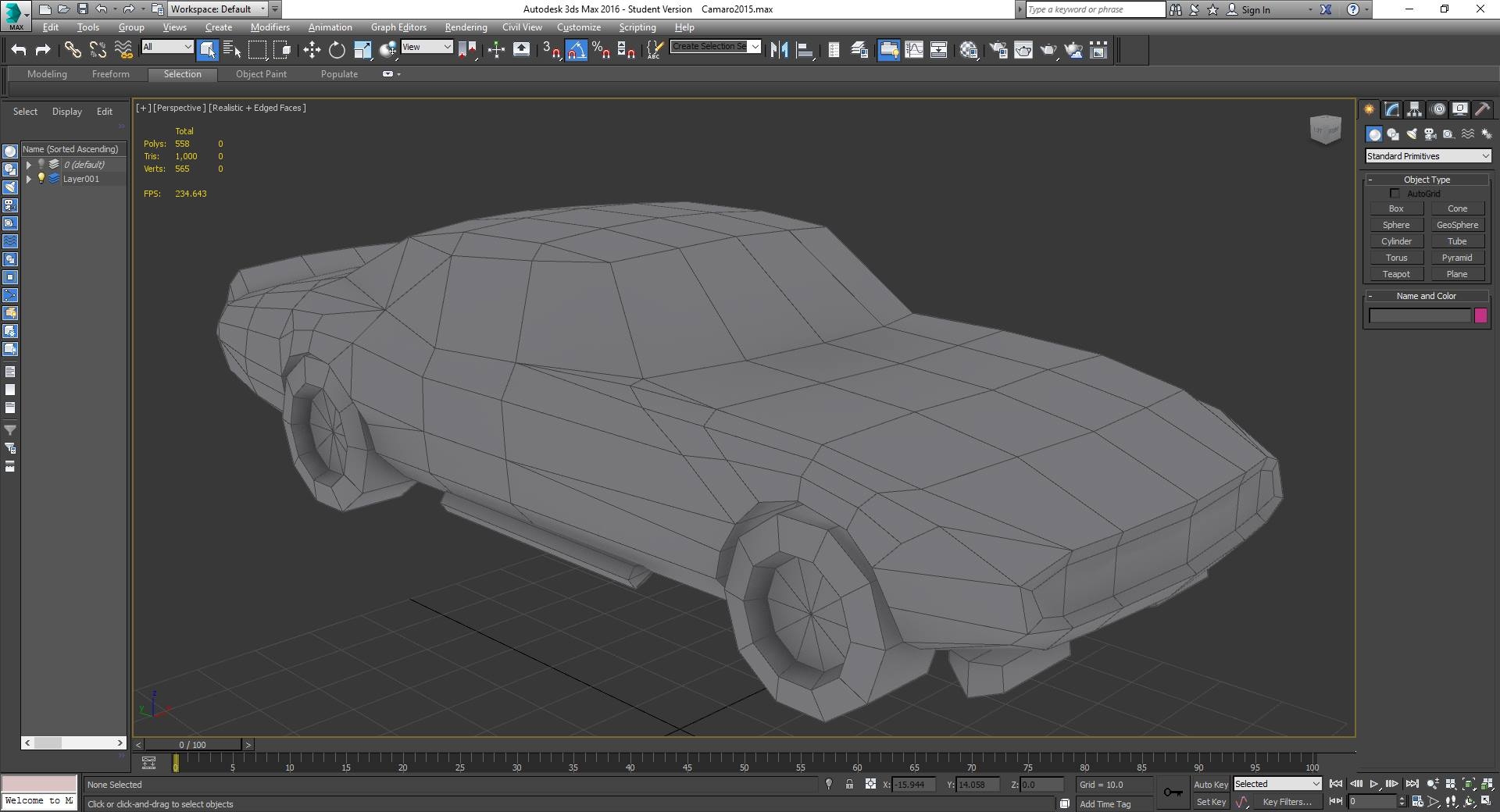Switch to the Modify command panel
Image resolution: width=1500 pixels, height=812 pixels.
pyautogui.click(x=1392, y=109)
